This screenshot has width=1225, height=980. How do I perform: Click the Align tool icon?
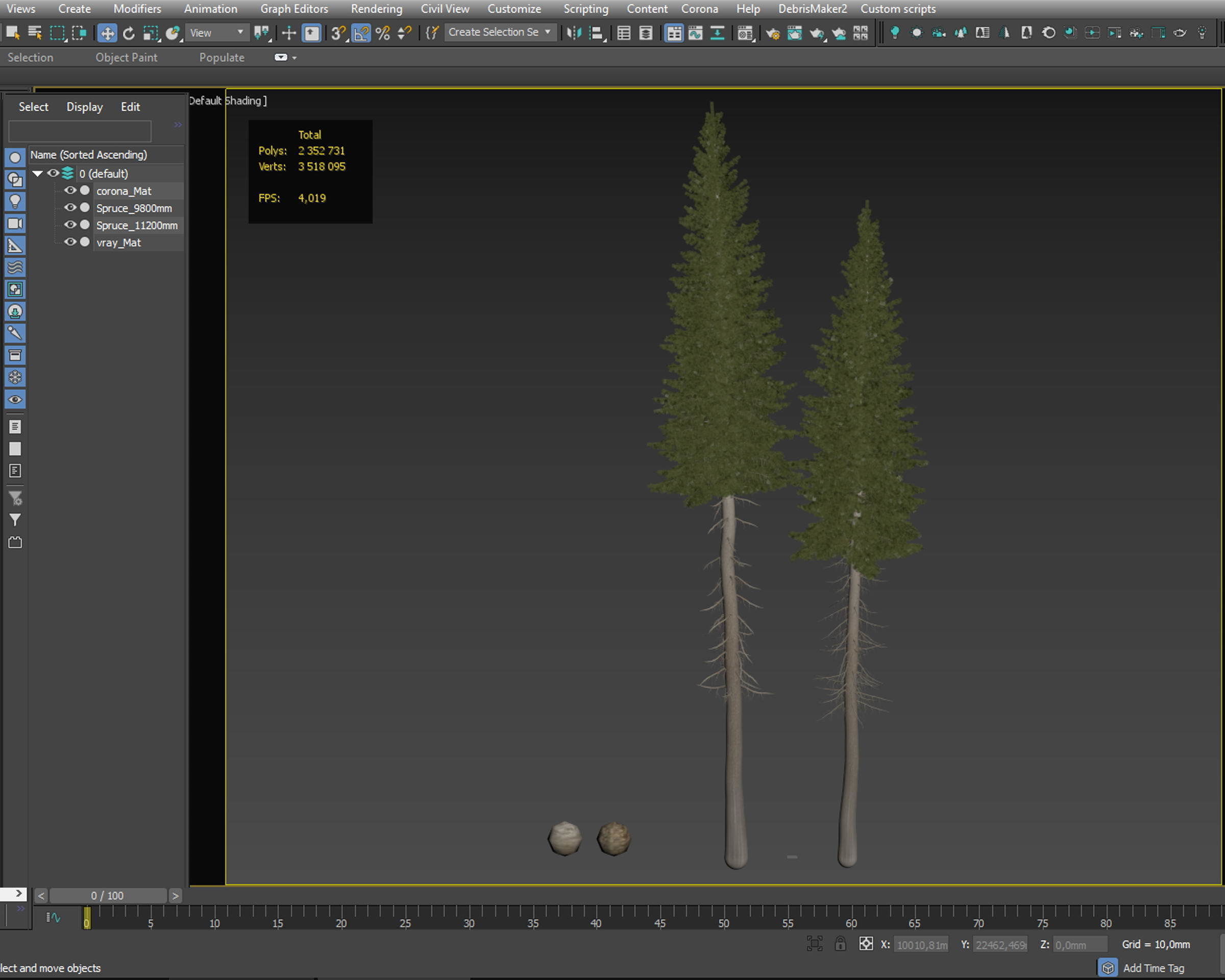pyautogui.click(x=597, y=33)
